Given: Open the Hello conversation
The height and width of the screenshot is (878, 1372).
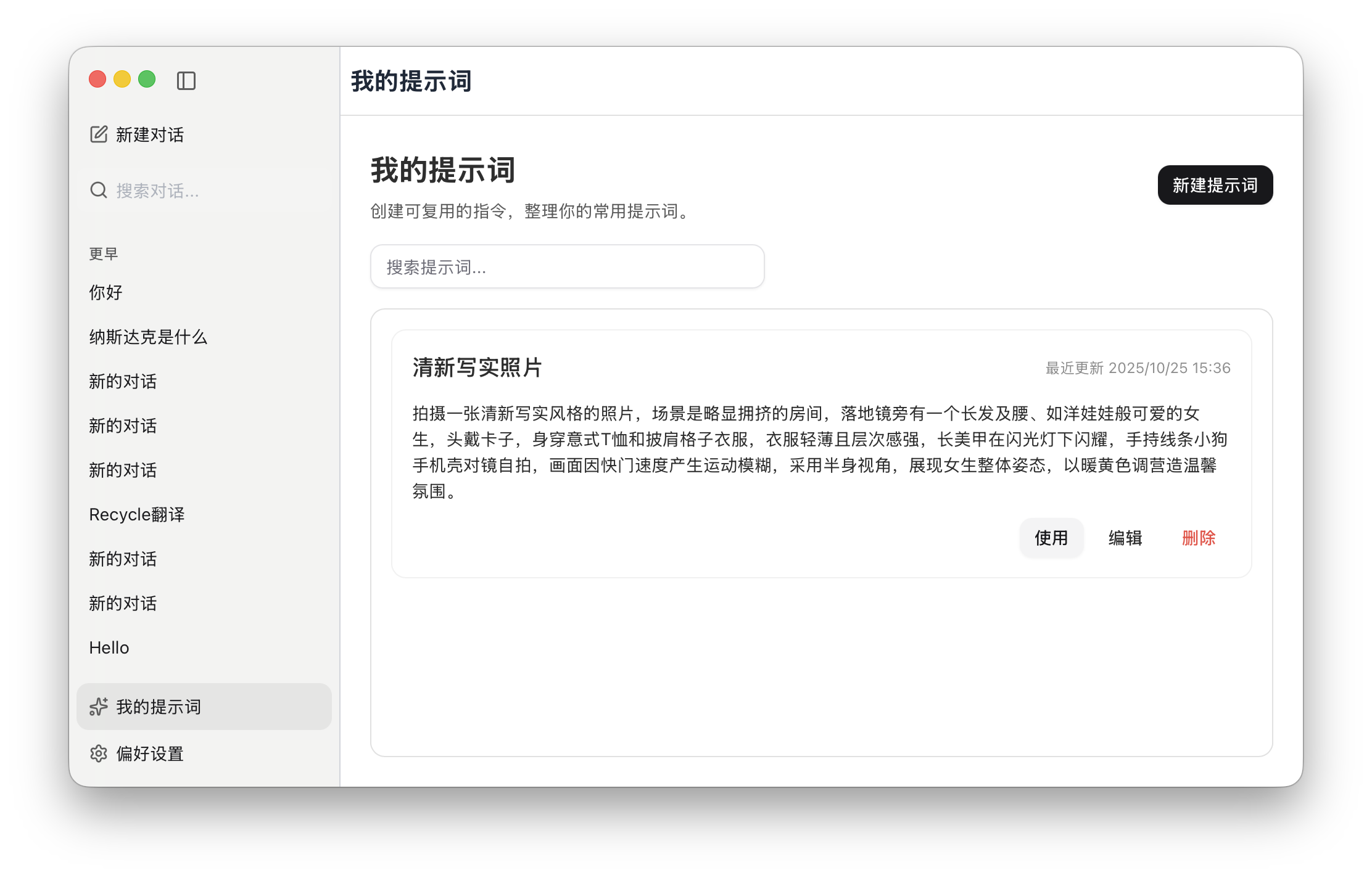Looking at the screenshot, I should [x=109, y=647].
